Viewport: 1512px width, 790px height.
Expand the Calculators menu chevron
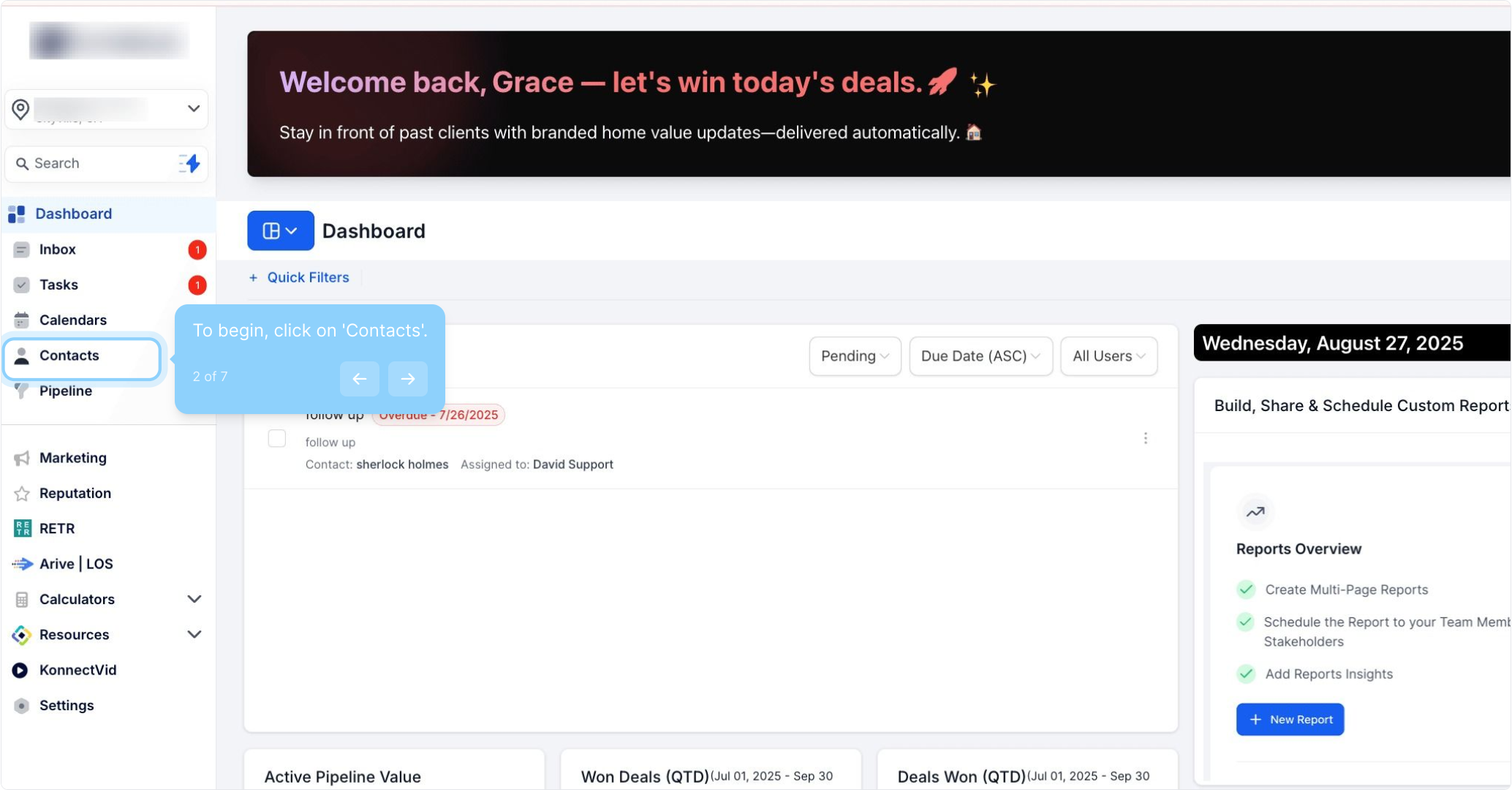[194, 599]
